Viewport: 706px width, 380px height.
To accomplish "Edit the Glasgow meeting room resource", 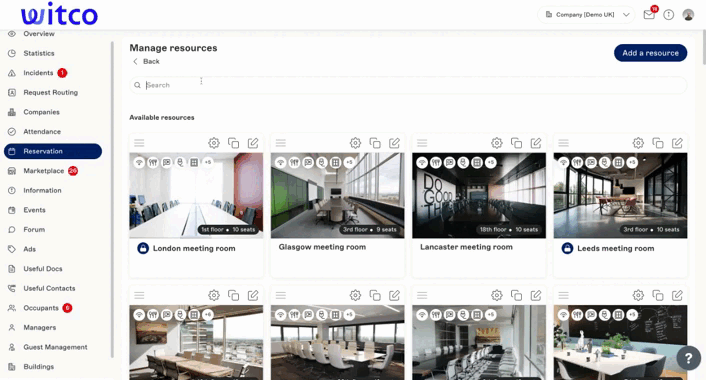I will click(x=394, y=143).
